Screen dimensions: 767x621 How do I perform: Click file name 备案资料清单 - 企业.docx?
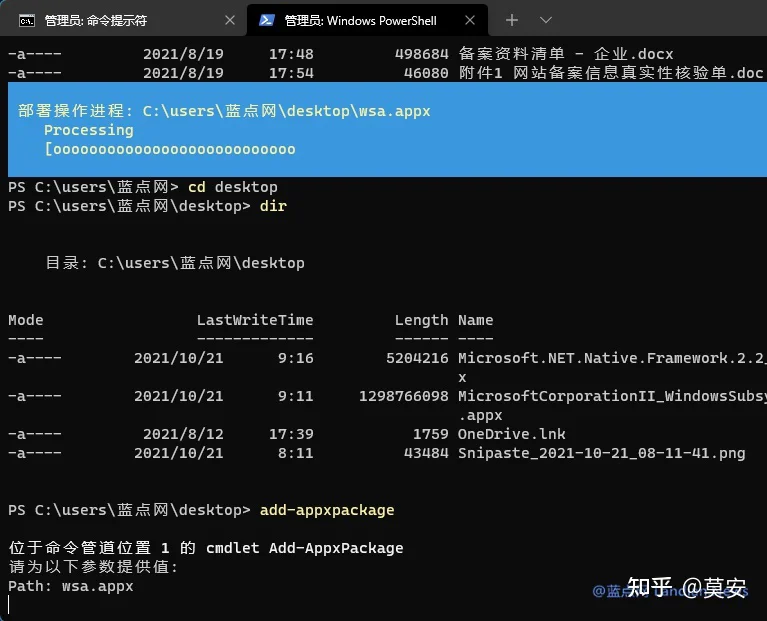pos(565,54)
